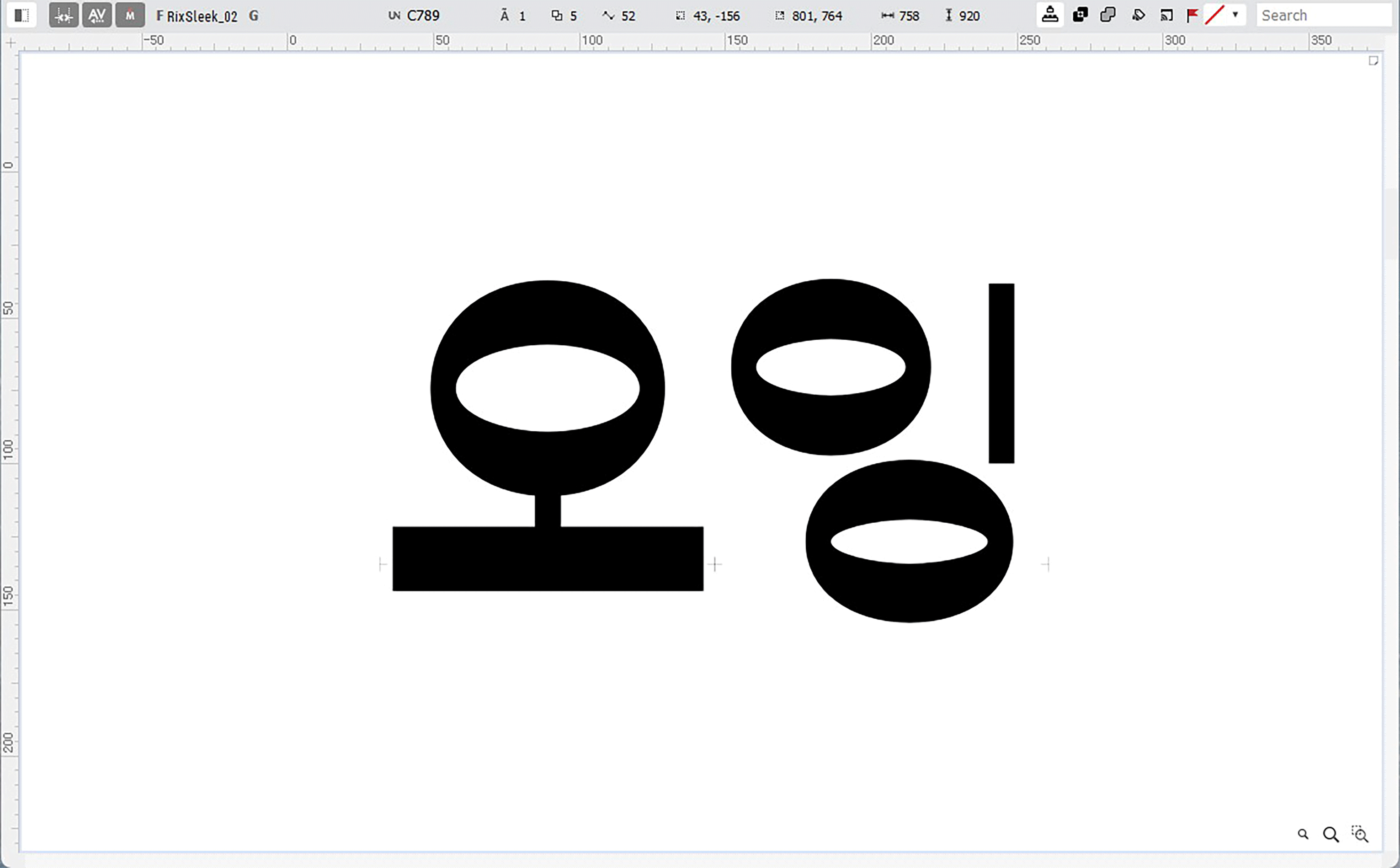Click the C789 unicode value
The height and width of the screenshot is (868, 1400).
click(x=423, y=16)
